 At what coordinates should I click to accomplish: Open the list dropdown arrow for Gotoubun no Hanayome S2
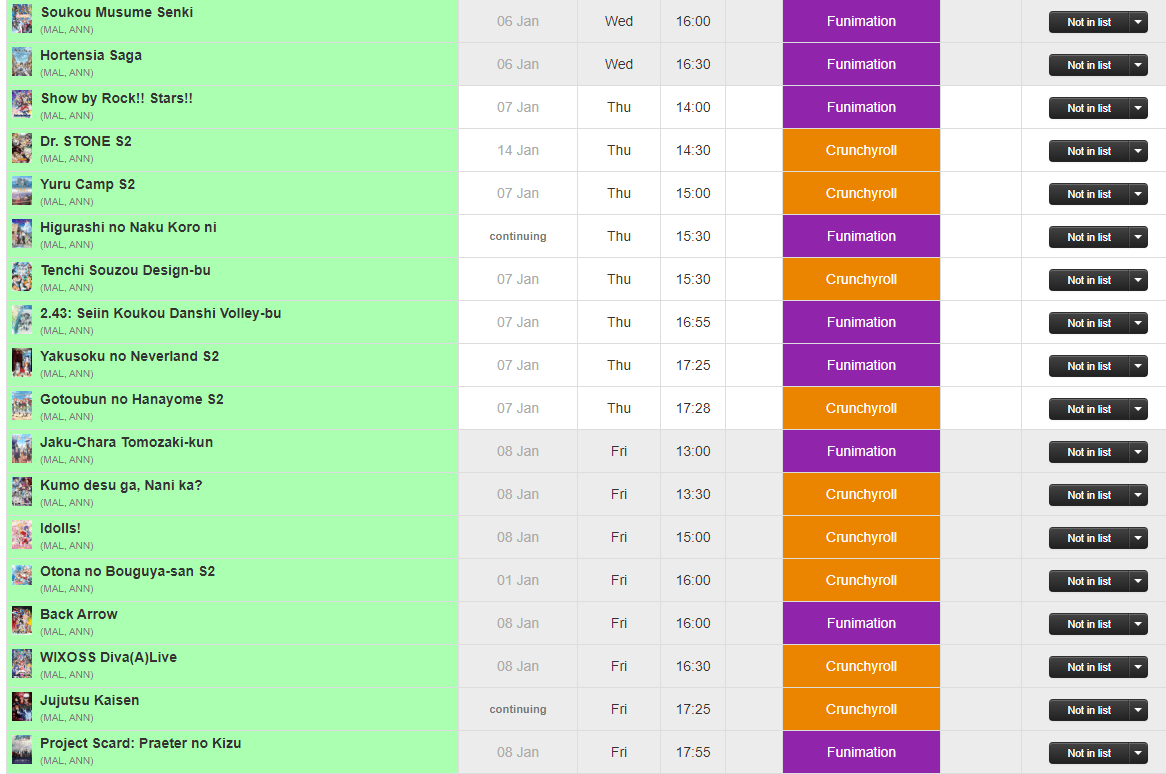click(x=1138, y=409)
